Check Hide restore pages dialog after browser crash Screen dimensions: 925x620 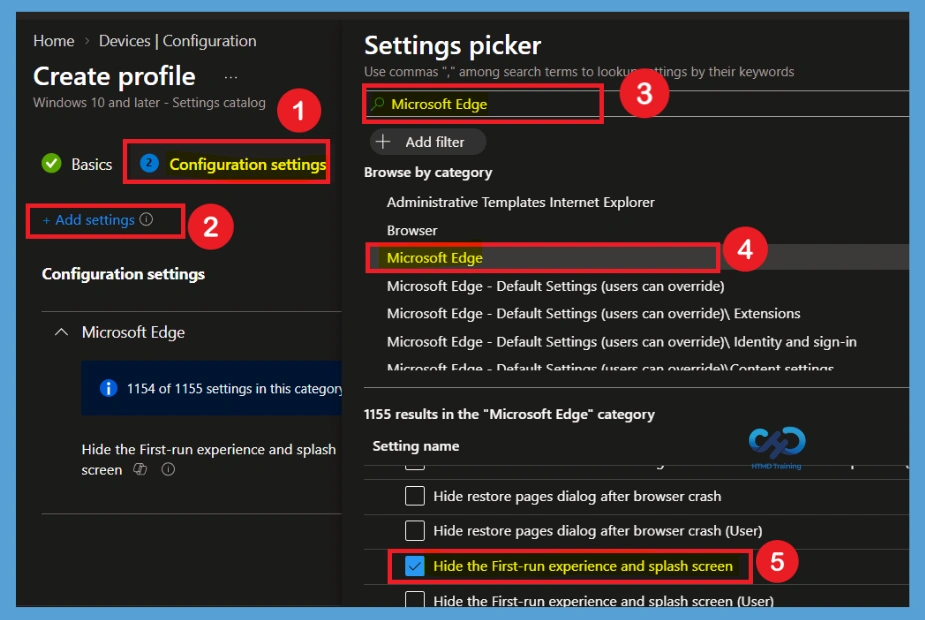pos(415,496)
